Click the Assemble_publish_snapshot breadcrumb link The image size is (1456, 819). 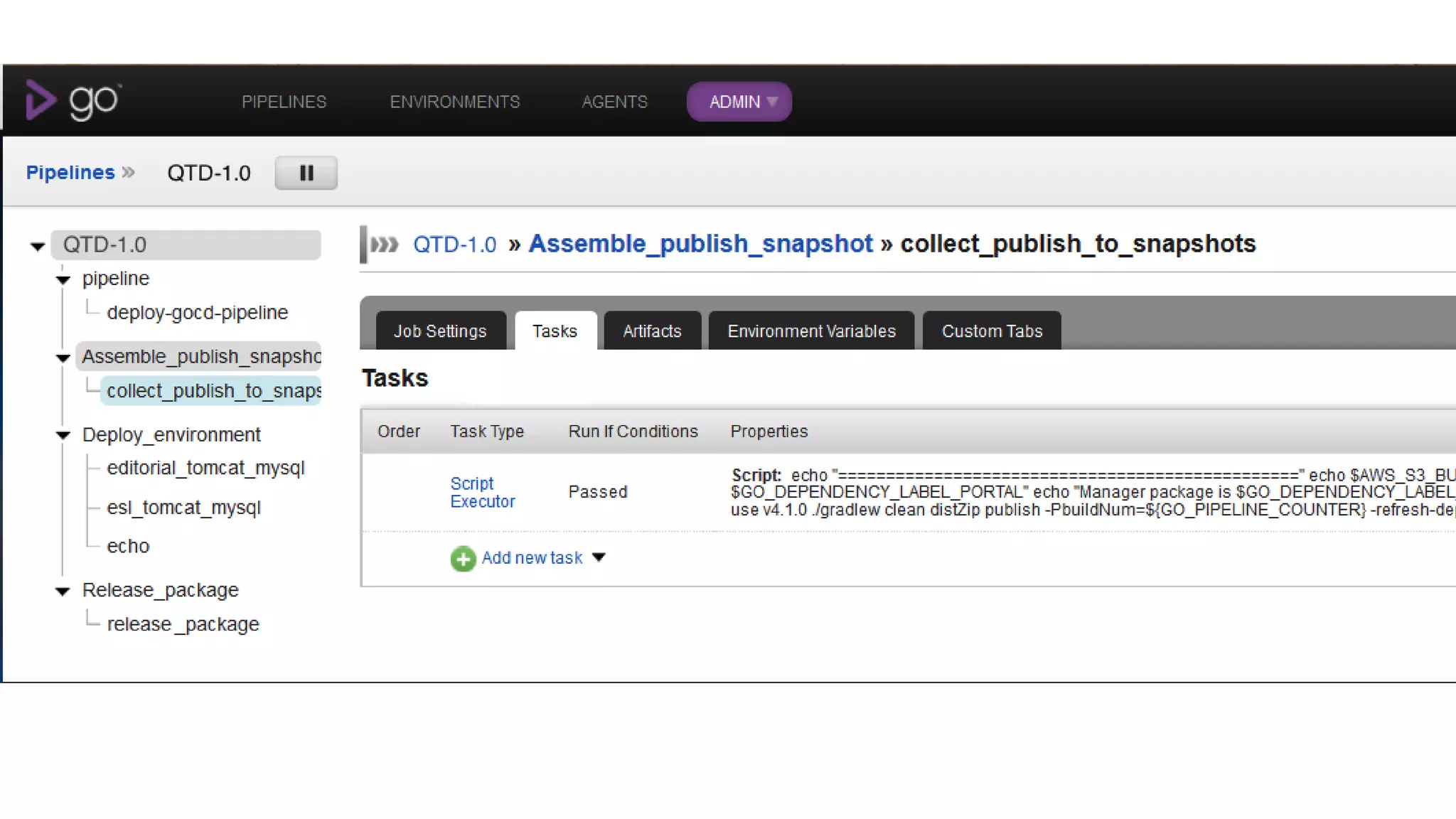tap(700, 244)
